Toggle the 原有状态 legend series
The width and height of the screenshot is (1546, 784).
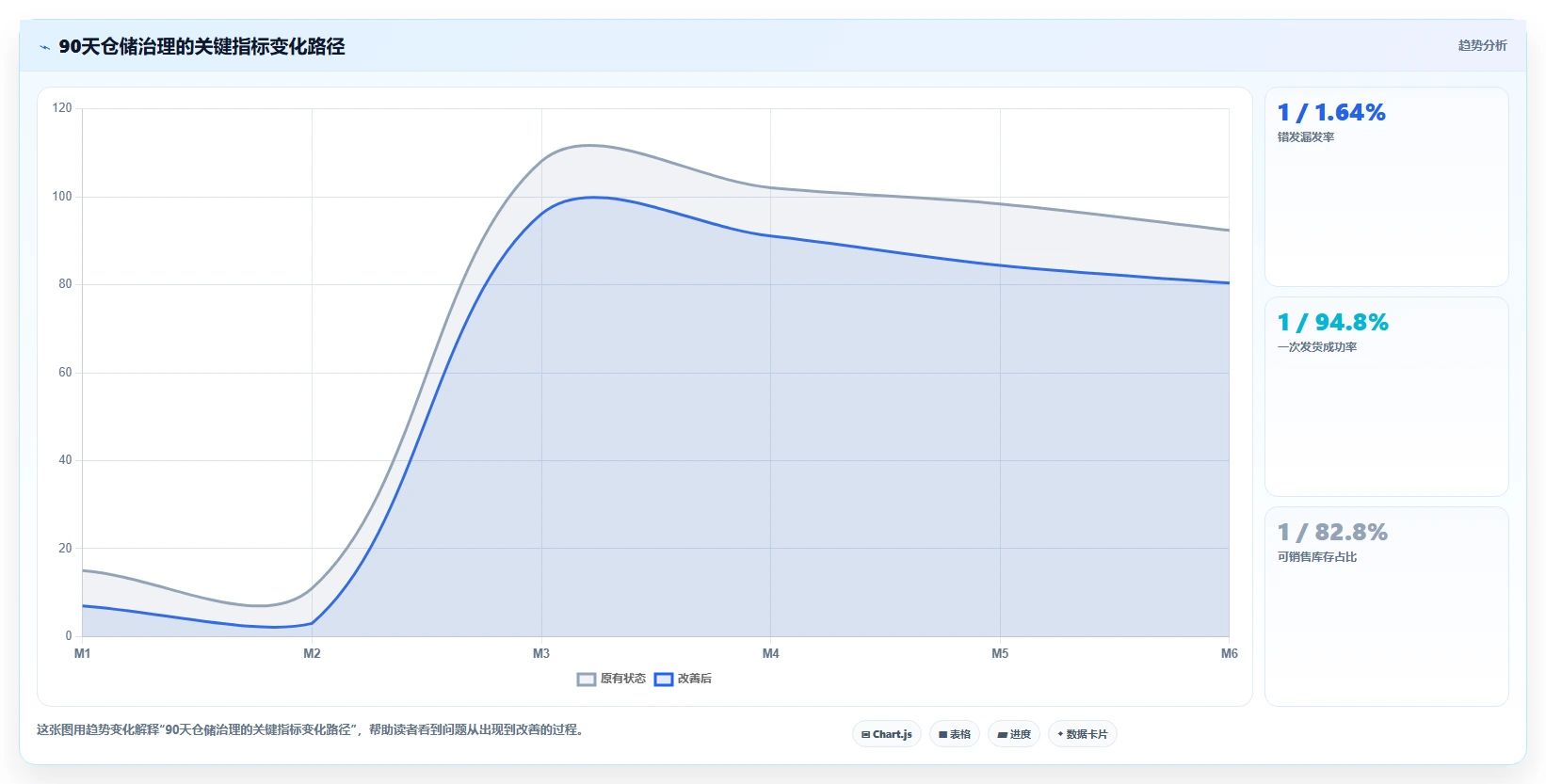[x=611, y=679]
